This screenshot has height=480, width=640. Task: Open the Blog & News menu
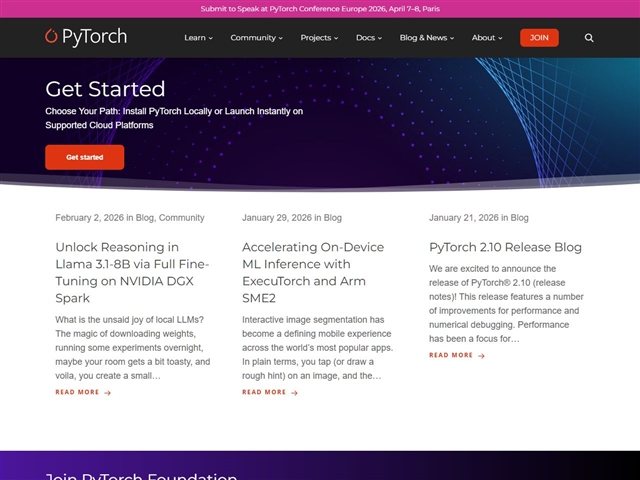[427, 38]
